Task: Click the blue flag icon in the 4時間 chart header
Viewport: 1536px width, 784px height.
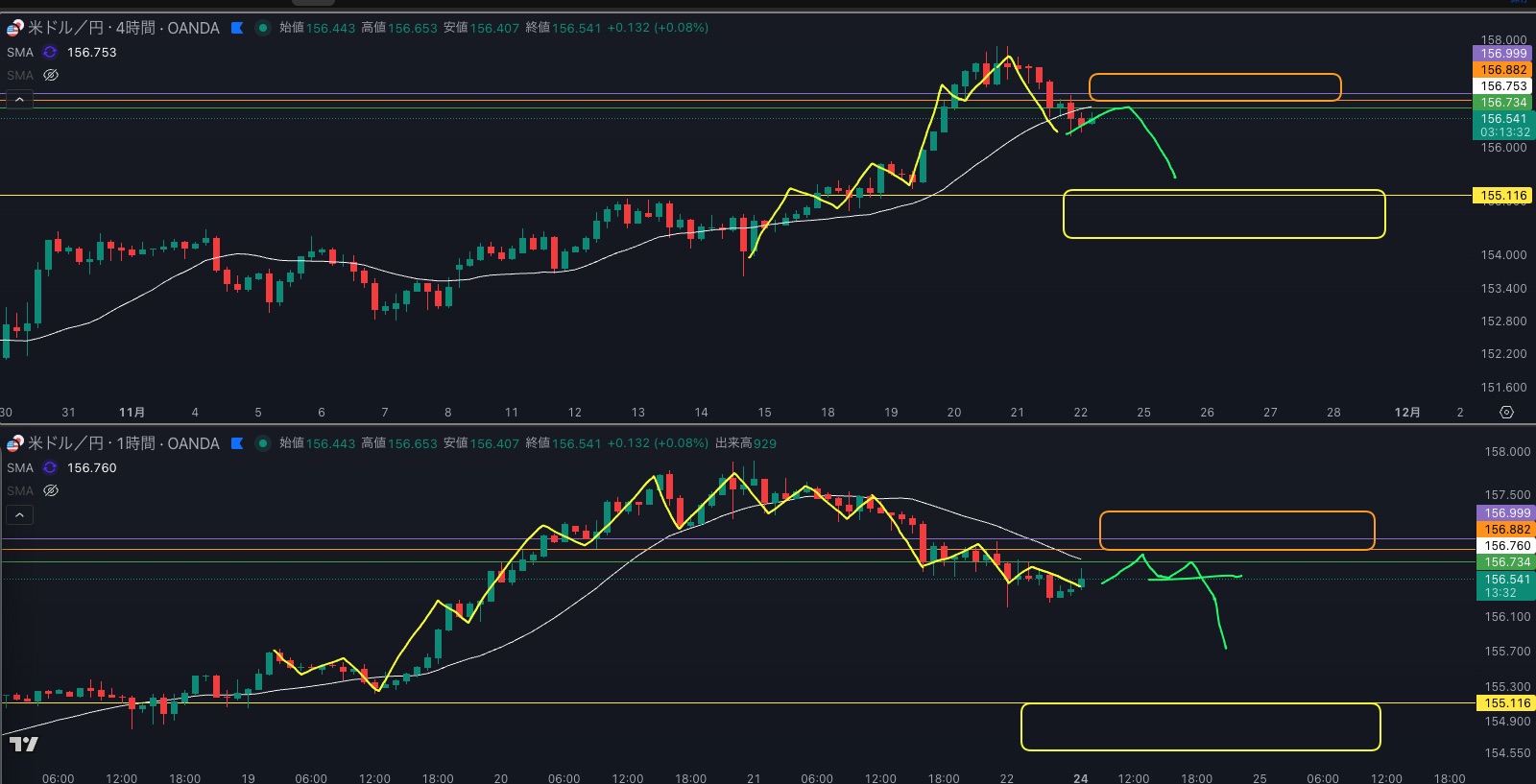Action: 237,28
